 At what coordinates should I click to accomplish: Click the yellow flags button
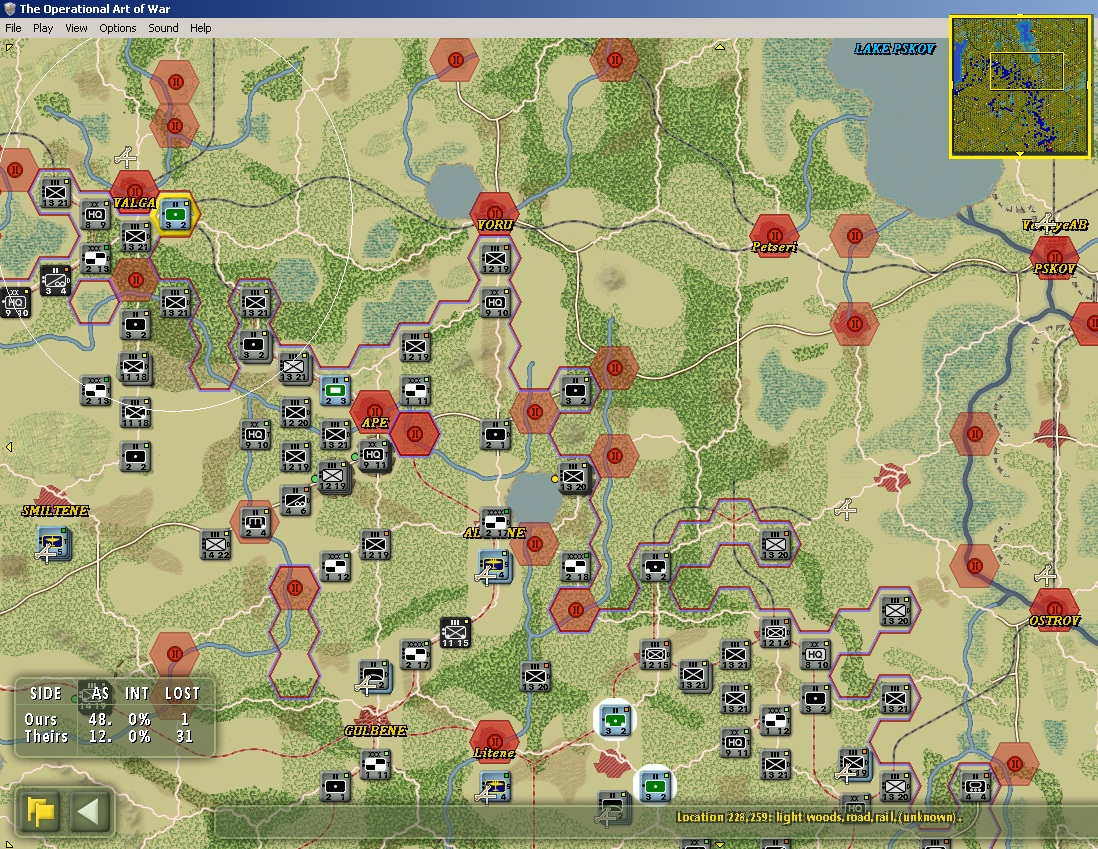41,811
